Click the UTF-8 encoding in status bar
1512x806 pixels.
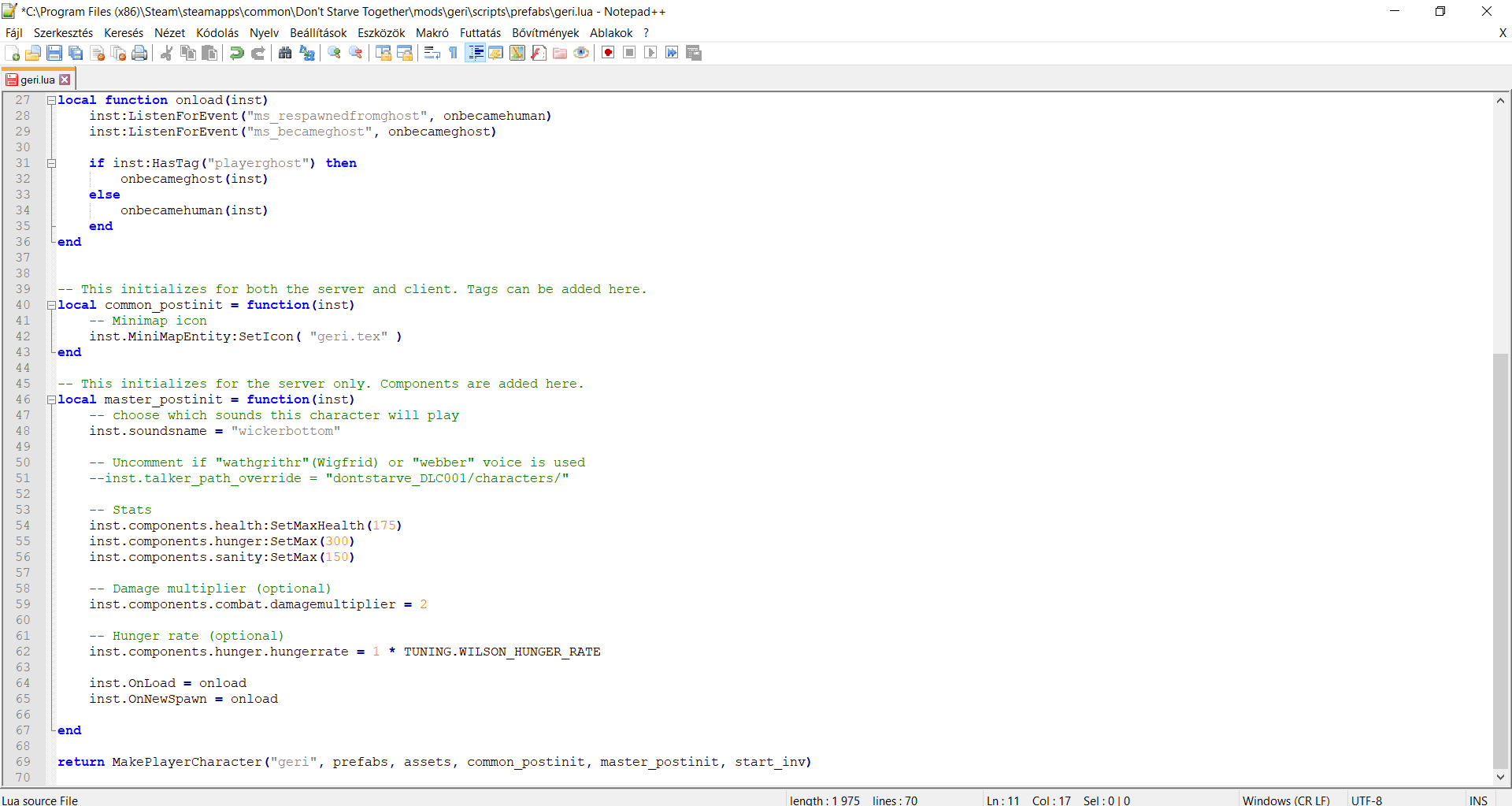1366,800
